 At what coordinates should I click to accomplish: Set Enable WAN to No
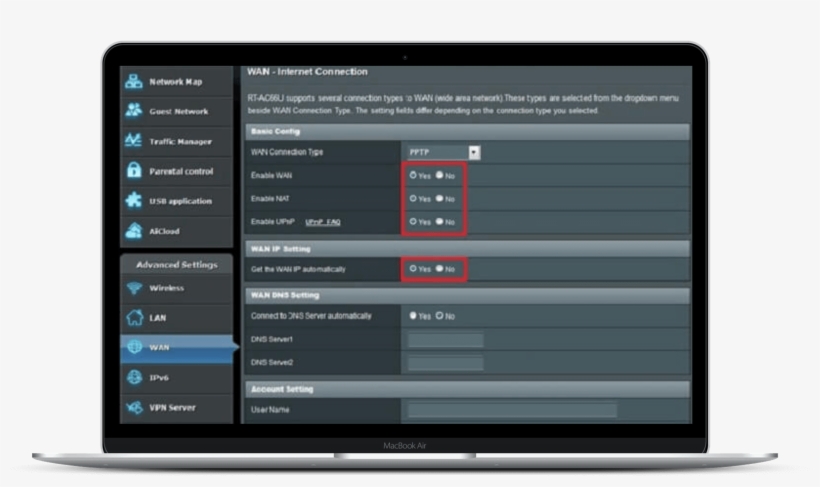click(439, 175)
